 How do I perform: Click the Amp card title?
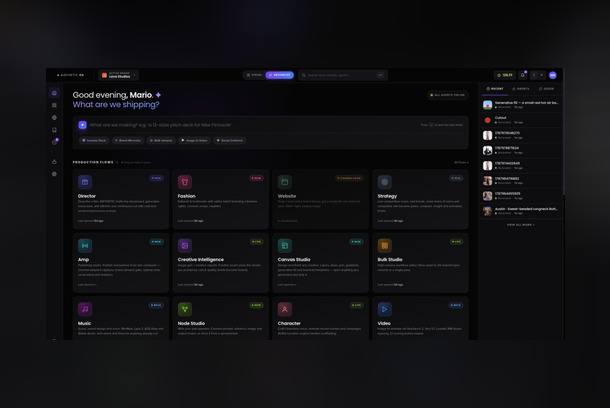[83, 259]
